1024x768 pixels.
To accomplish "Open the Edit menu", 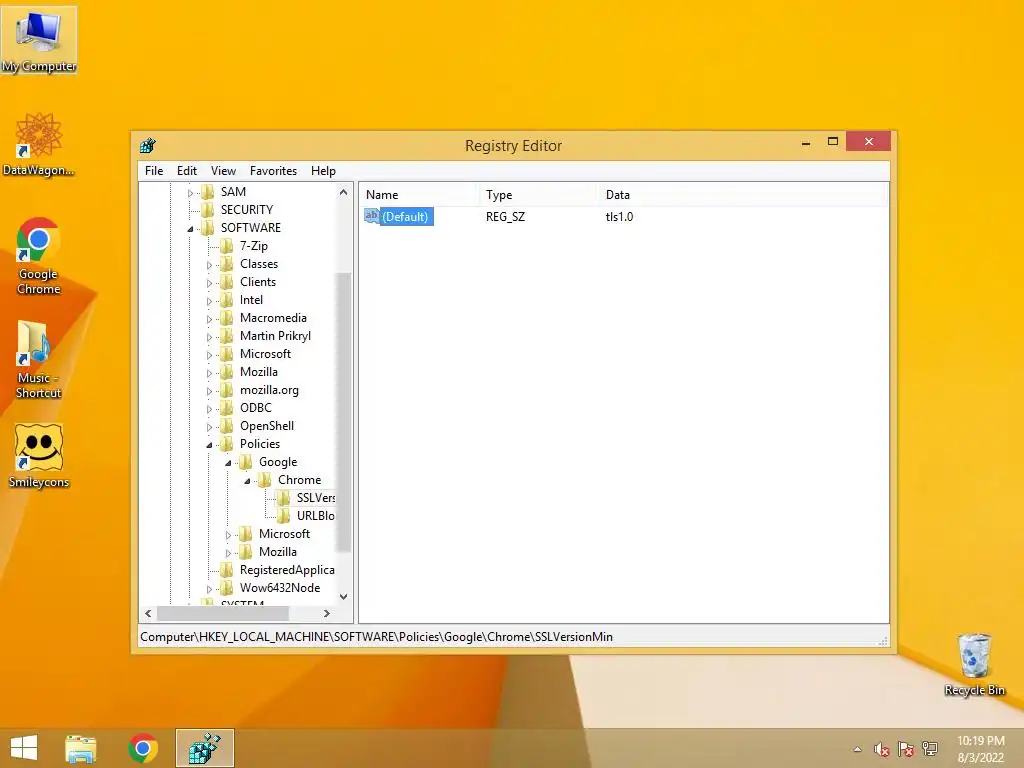I will tap(187, 170).
